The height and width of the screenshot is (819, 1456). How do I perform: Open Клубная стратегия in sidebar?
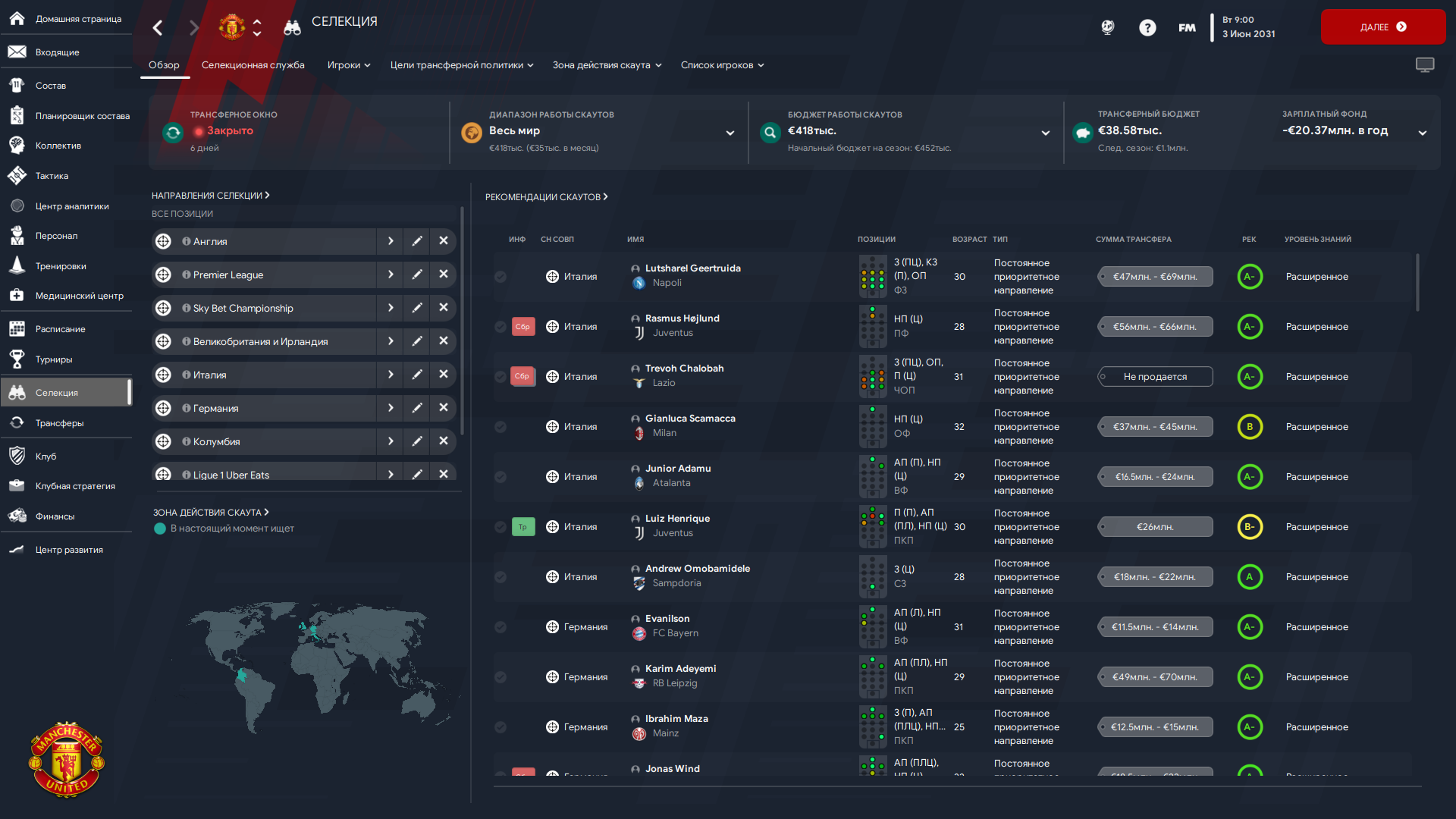point(67,486)
